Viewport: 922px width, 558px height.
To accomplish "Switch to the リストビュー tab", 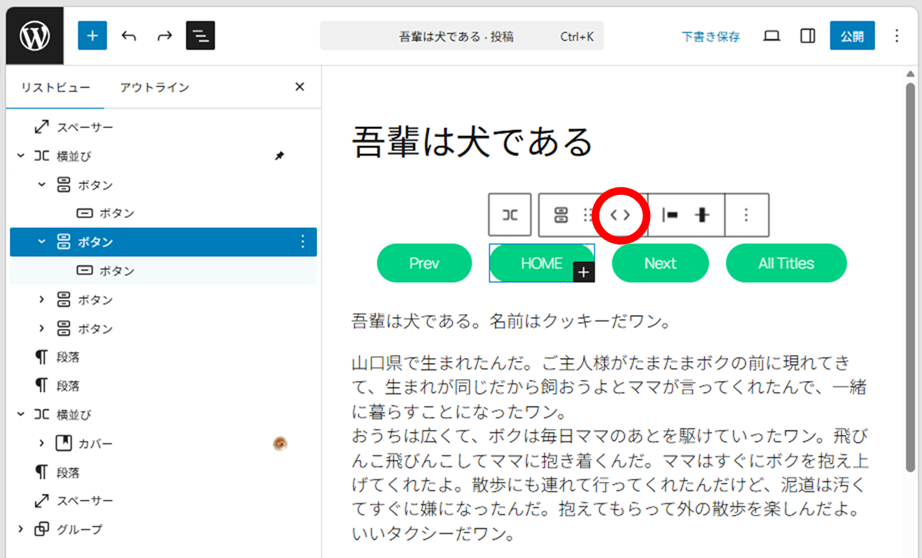I will 55,87.
